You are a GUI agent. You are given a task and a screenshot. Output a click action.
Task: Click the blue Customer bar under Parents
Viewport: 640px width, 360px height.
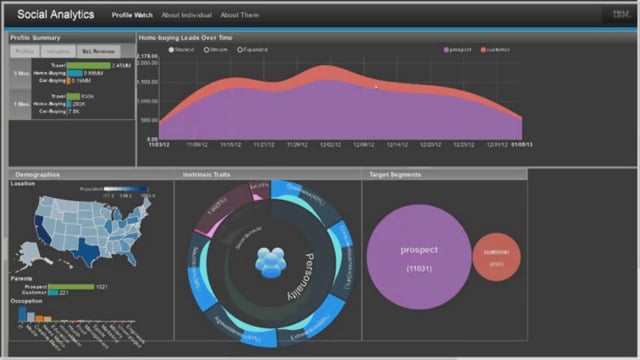point(53,293)
